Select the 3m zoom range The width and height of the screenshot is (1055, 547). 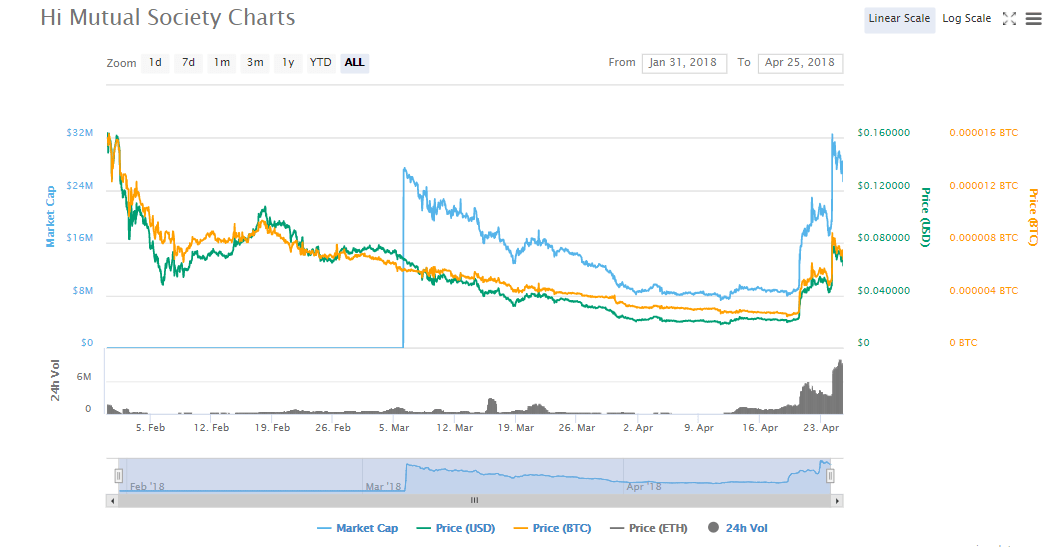tap(255, 63)
